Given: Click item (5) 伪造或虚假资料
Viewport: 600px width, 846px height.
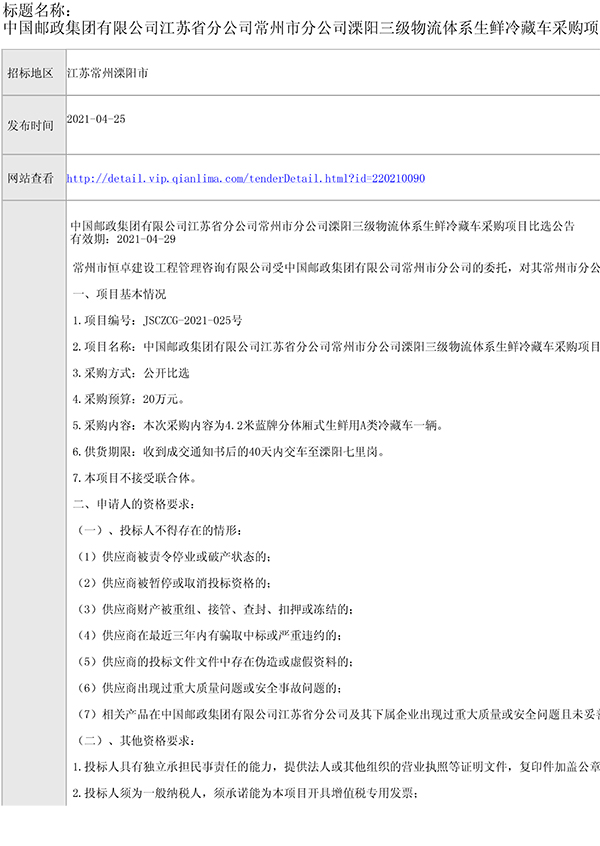Looking at the screenshot, I should (214, 663).
